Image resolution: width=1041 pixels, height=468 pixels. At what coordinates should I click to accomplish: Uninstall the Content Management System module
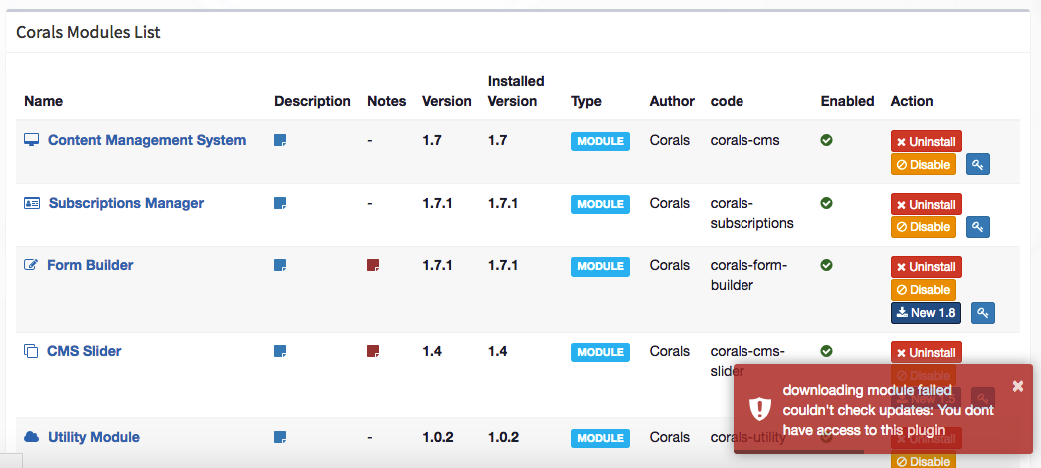(926, 141)
